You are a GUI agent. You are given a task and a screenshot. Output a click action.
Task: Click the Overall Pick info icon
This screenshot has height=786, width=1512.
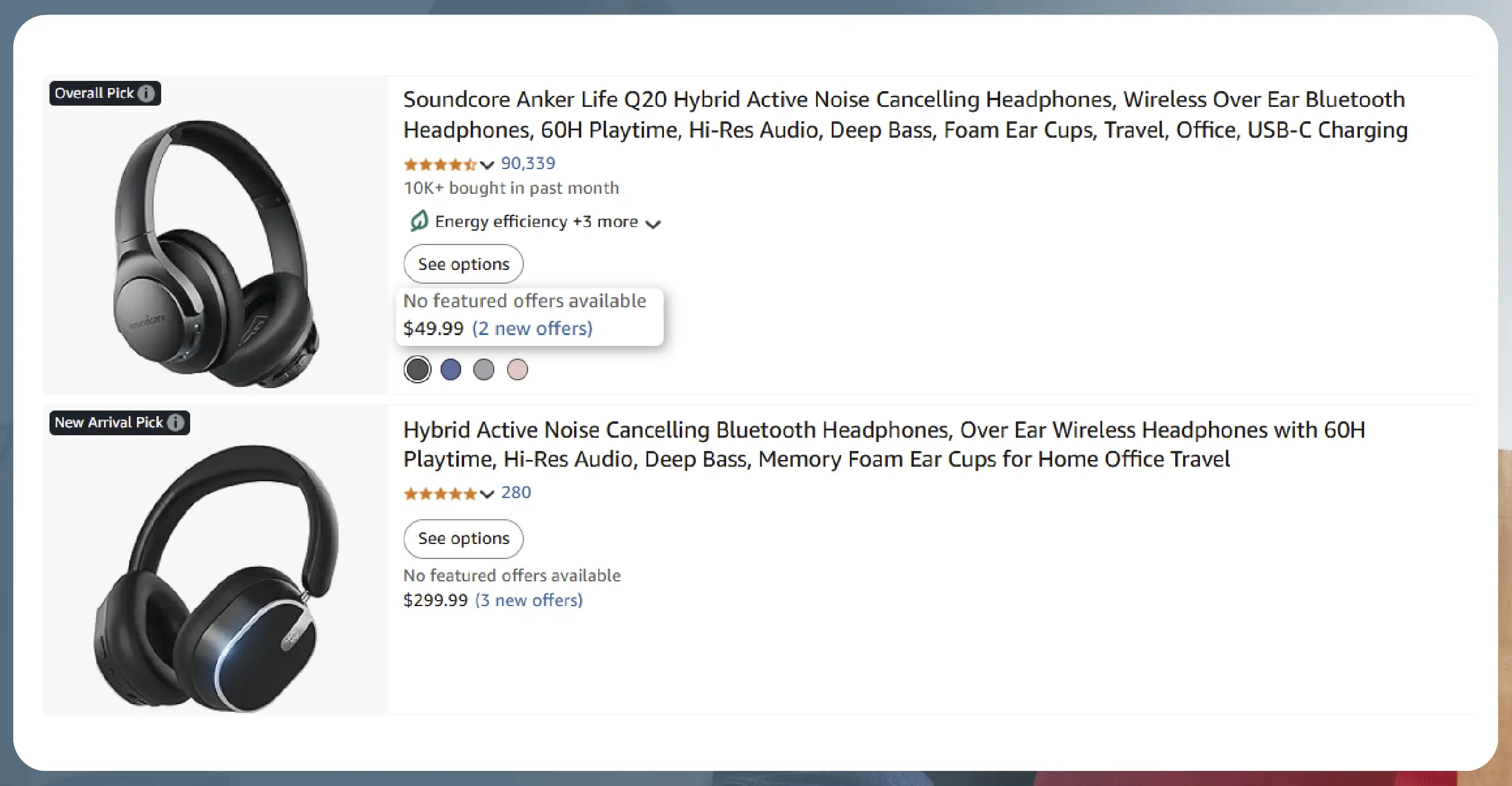(x=146, y=94)
